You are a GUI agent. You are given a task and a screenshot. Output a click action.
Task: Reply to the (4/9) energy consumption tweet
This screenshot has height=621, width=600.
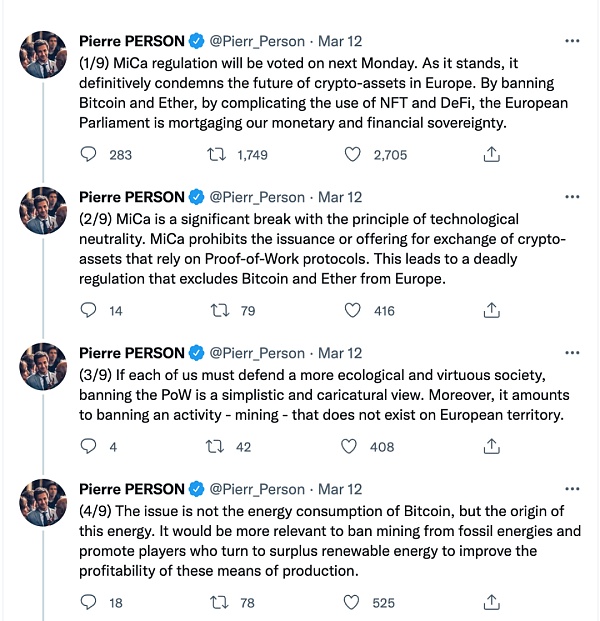click(89, 603)
